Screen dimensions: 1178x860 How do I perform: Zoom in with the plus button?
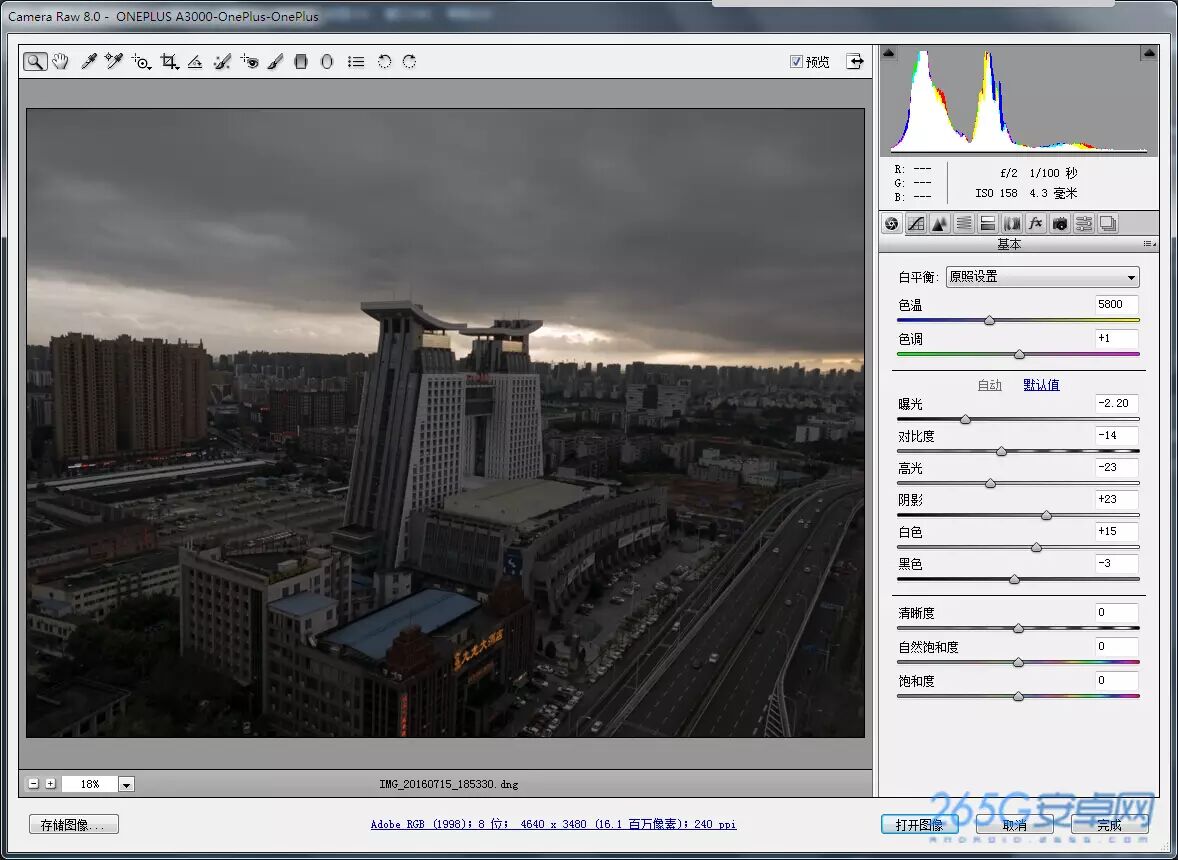(50, 783)
